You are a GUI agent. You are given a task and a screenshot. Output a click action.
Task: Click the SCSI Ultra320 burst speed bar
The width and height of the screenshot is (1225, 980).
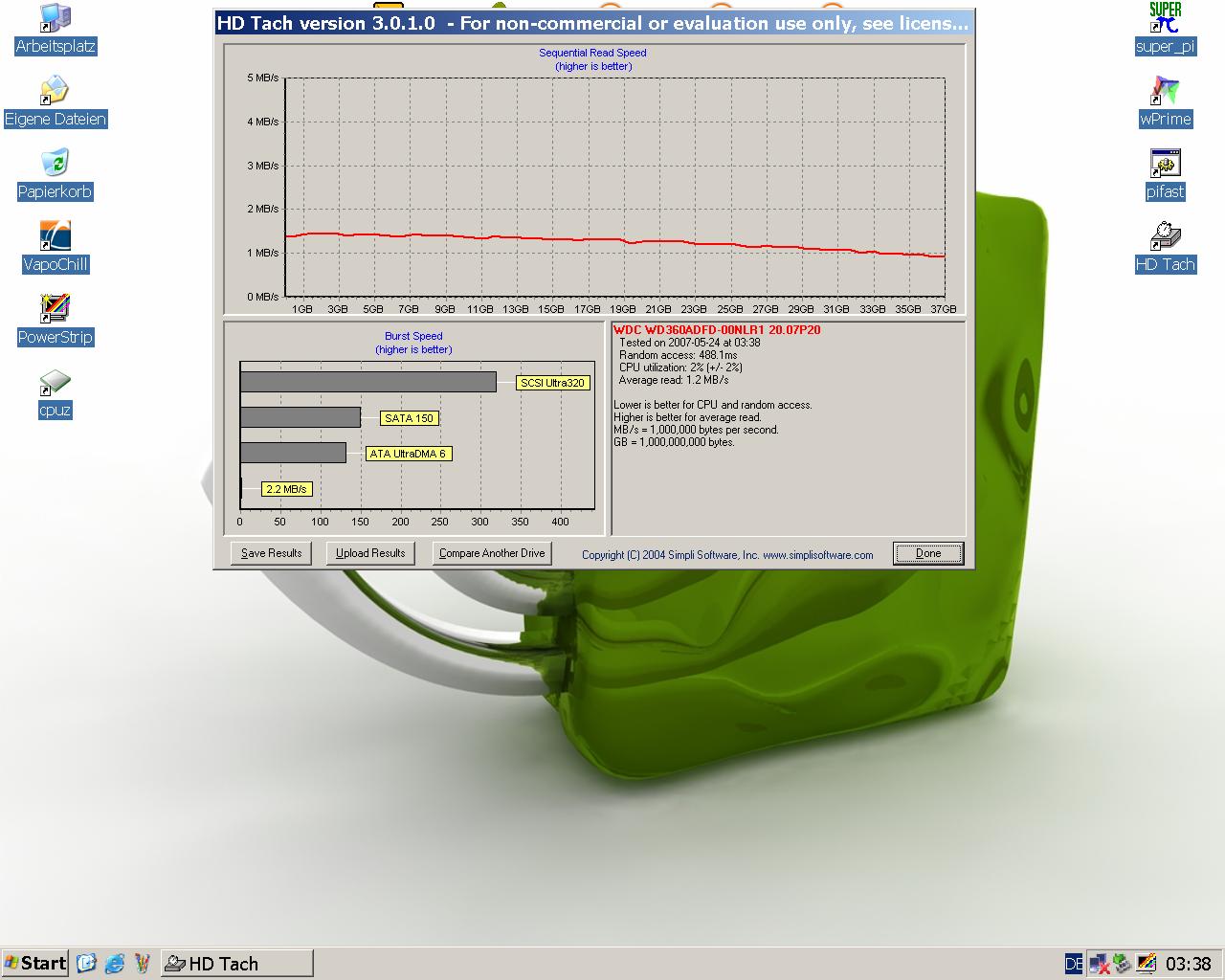coord(368,382)
